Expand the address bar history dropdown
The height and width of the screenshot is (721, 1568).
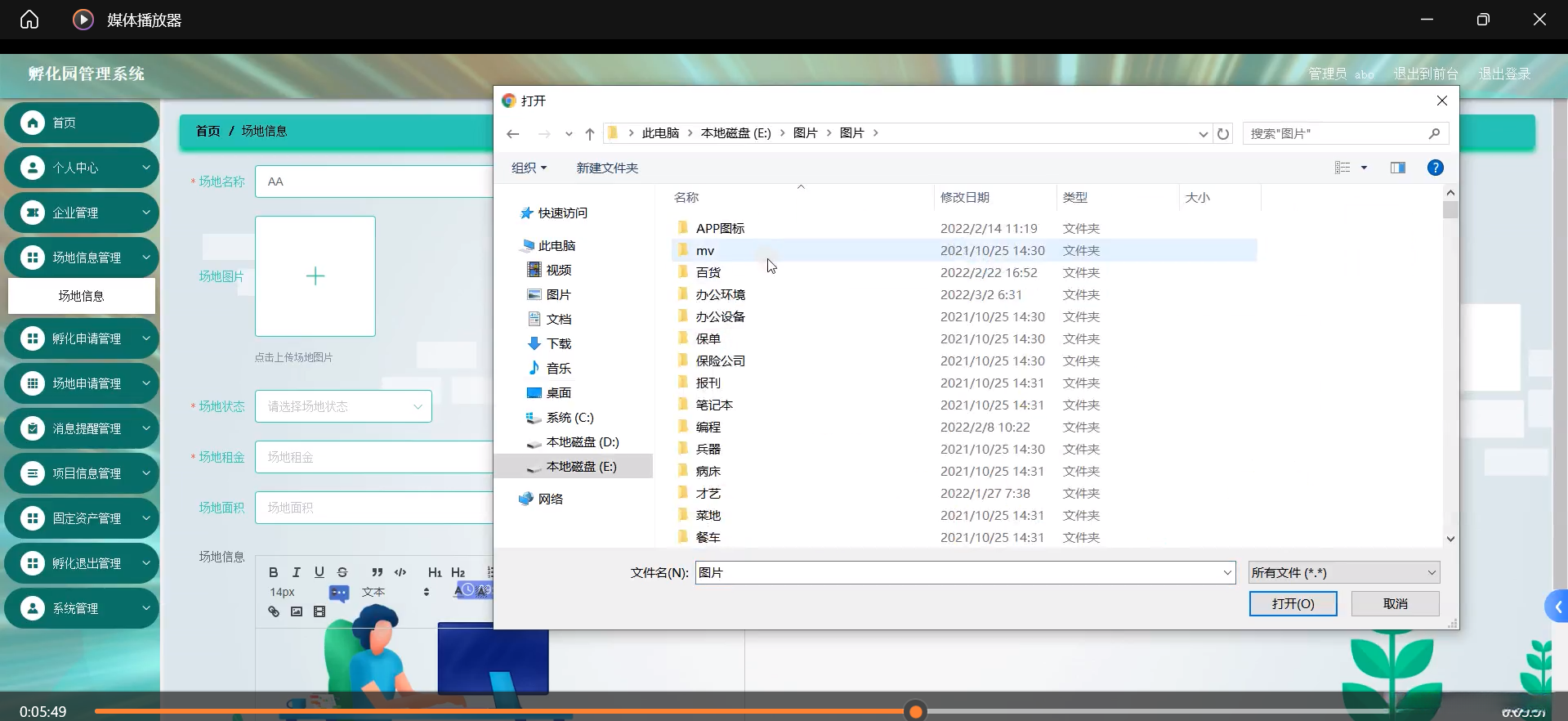(1203, 133)
